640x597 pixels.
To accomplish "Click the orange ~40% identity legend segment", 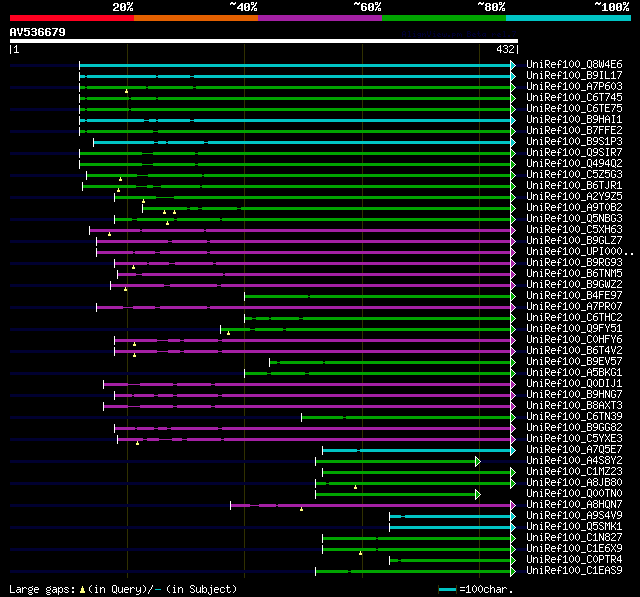I will pyautogui.click(x=196, y=18).
